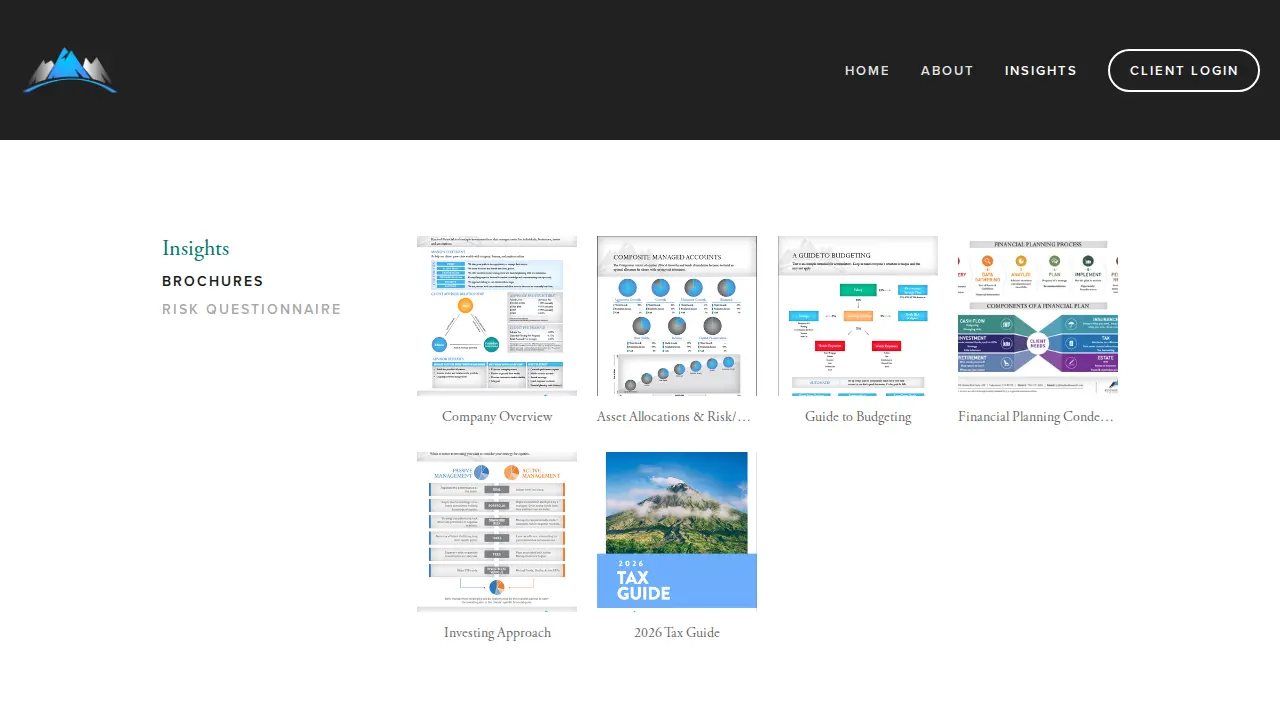Open the 2026 Tax Guide cover image
1280x720 pixels.
click(677, 532)
